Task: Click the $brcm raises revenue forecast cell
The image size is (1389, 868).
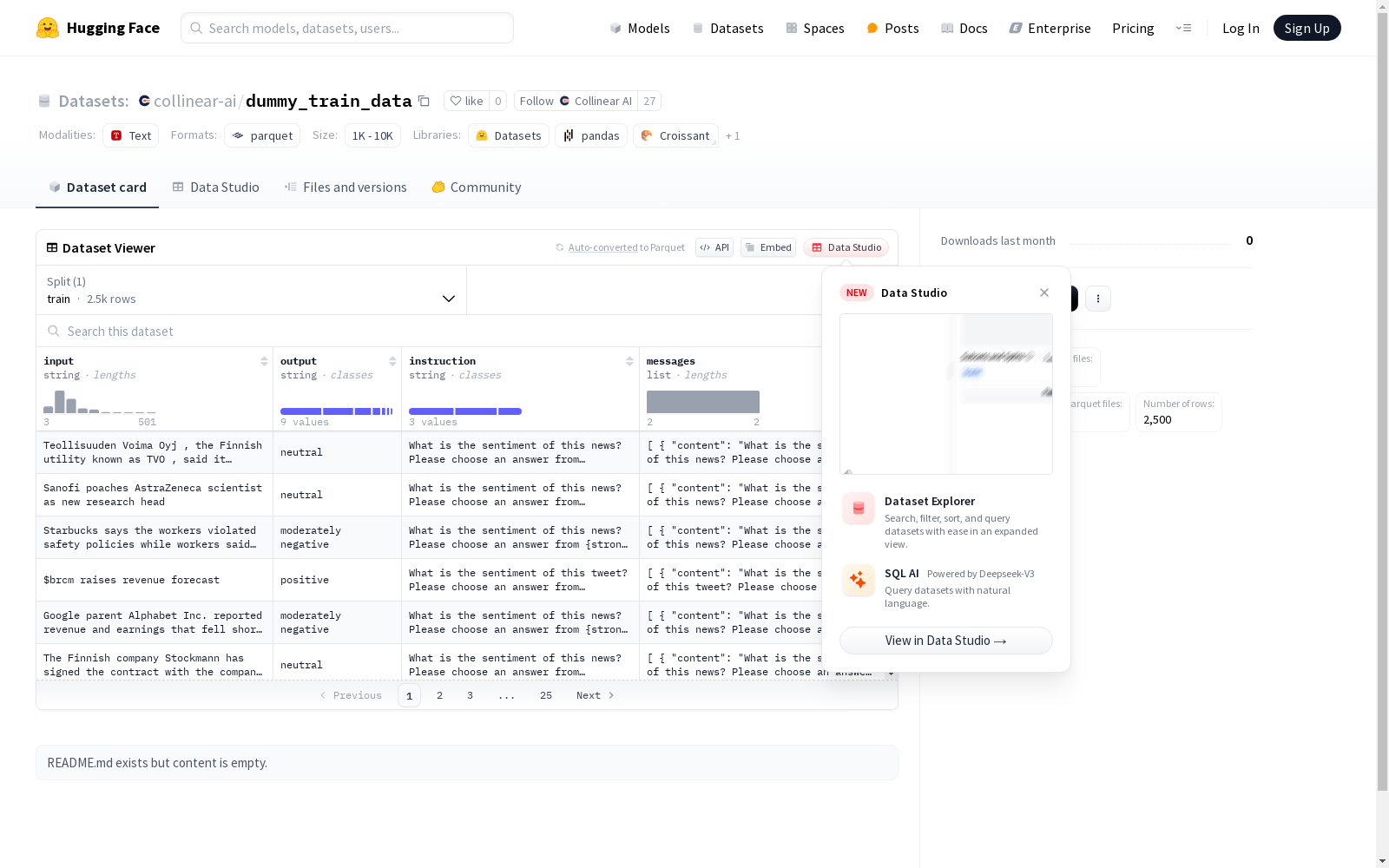Action: click(155, 580)
